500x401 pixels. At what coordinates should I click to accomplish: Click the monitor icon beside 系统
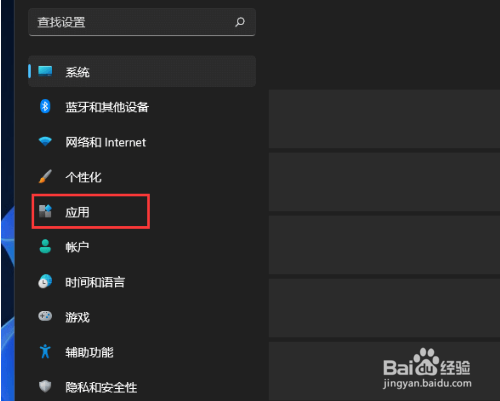click(x=45, y=71)
